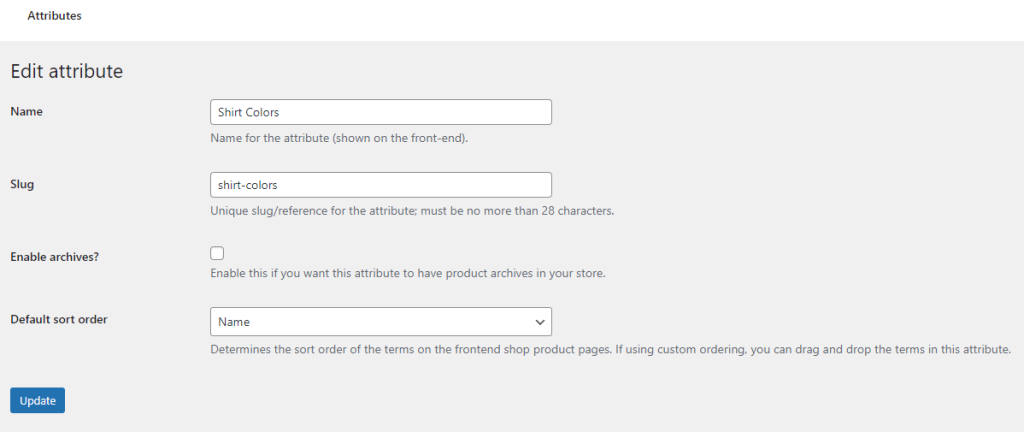Click the selected 'Name' value in sort dropdown

pos(234,322)
